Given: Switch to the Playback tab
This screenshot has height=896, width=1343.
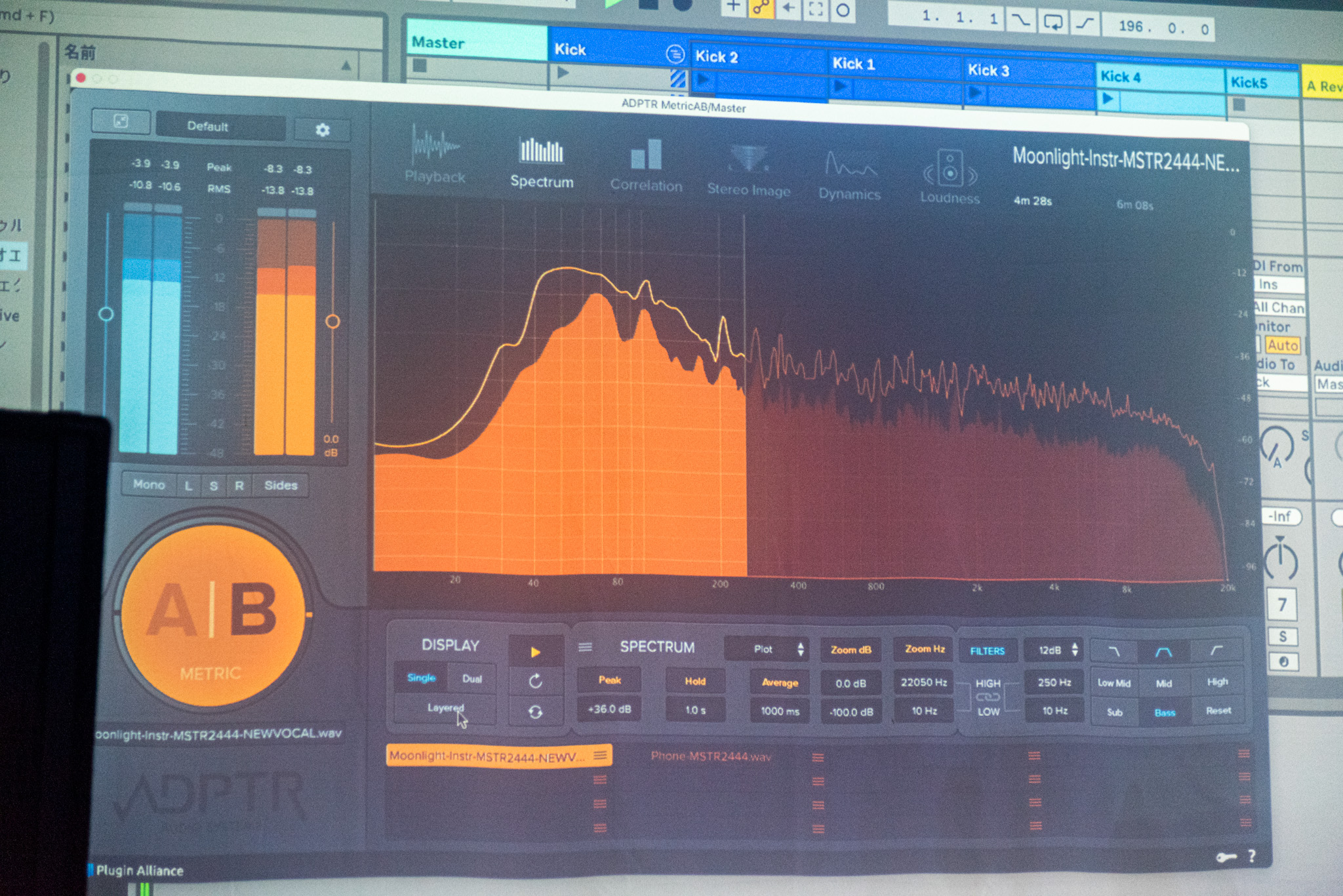Looking at the screenshot, I should pyautogui.click(x=435, y=155).
